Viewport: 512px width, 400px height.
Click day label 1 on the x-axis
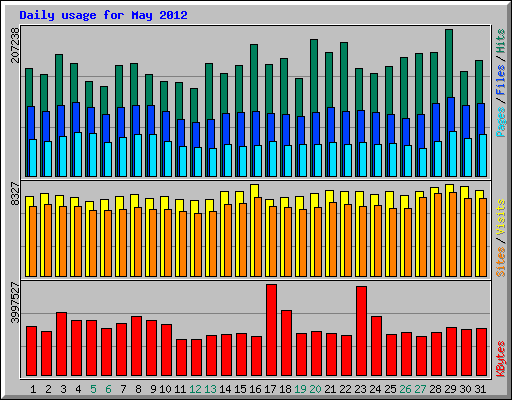pyautogui.click(x=33, y=389)
